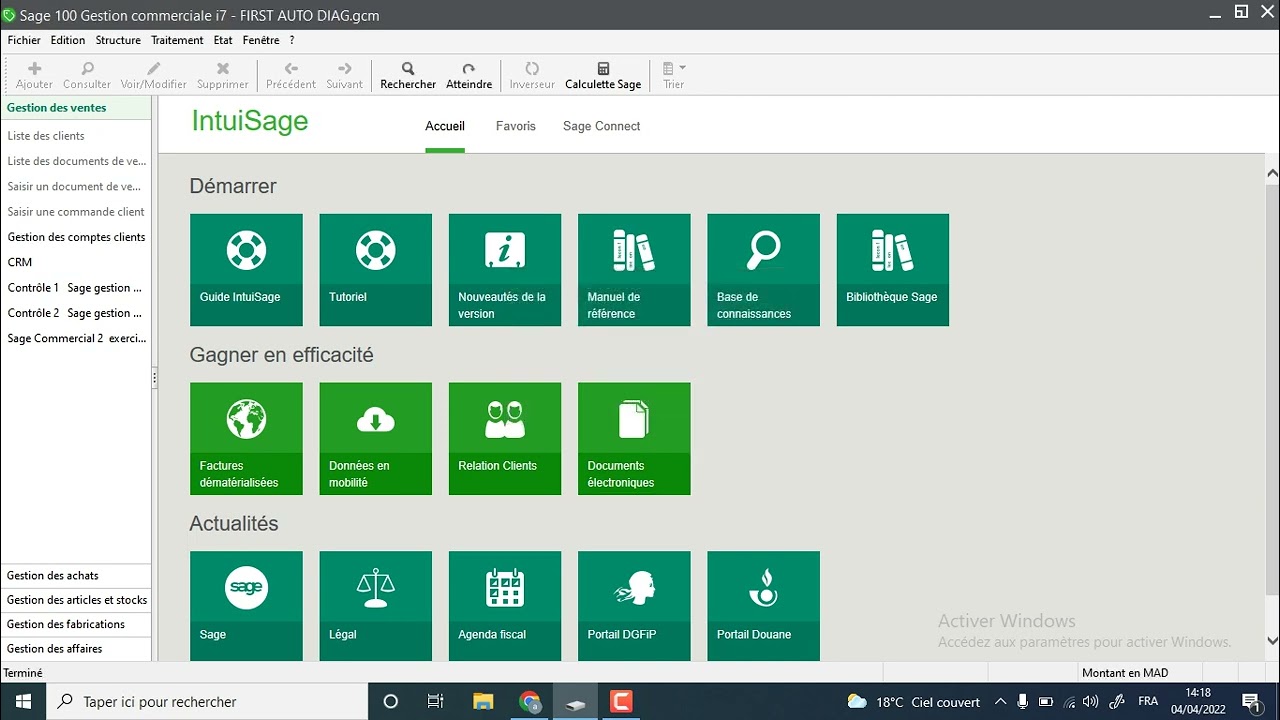The width and height of the screenshot is (1280, 720).
Task: Open the Portail Douane tile
Action: (763, 606)
